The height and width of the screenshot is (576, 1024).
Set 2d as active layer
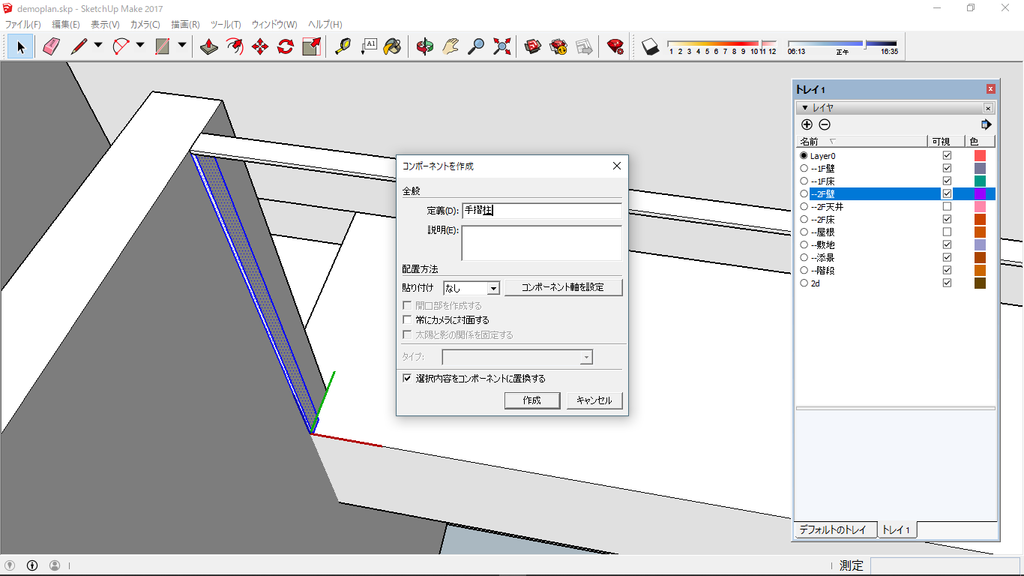(804, 283)
